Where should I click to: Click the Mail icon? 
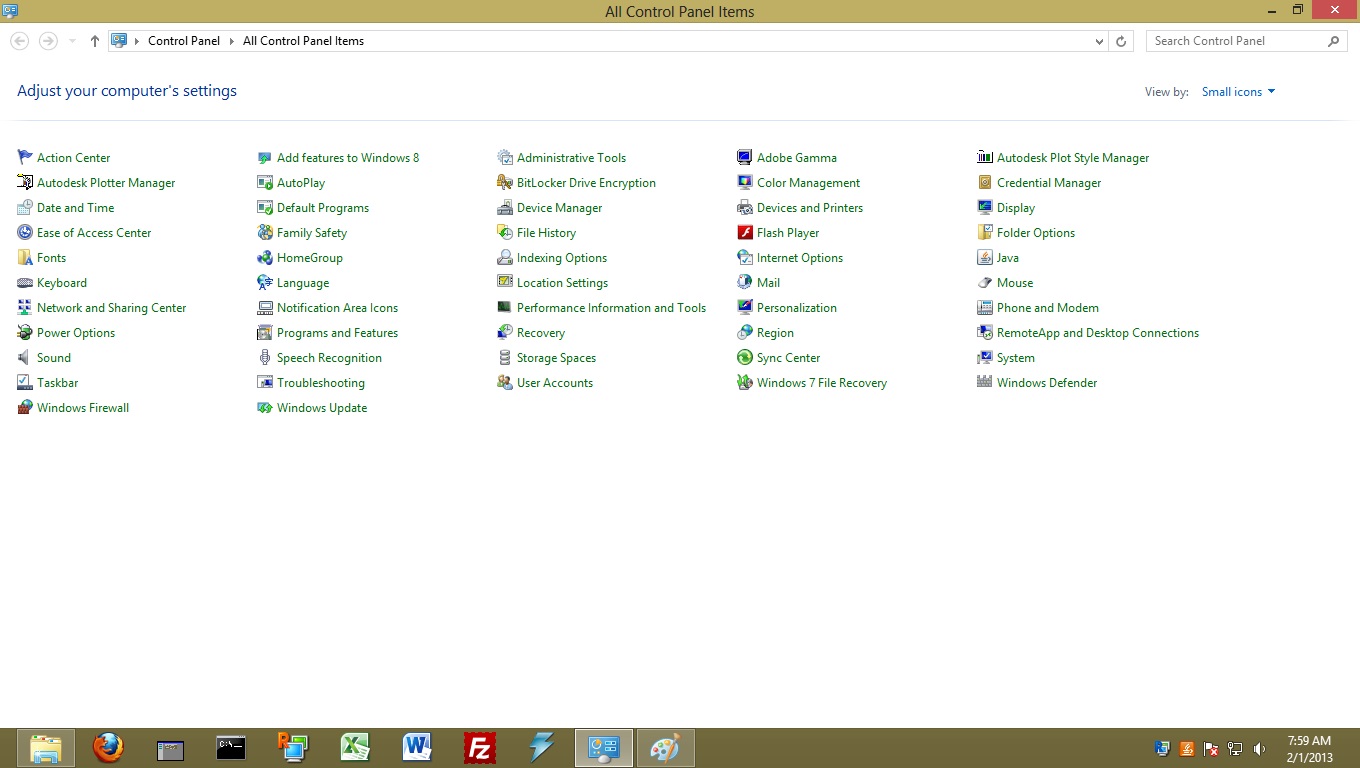tap(745, 283)
